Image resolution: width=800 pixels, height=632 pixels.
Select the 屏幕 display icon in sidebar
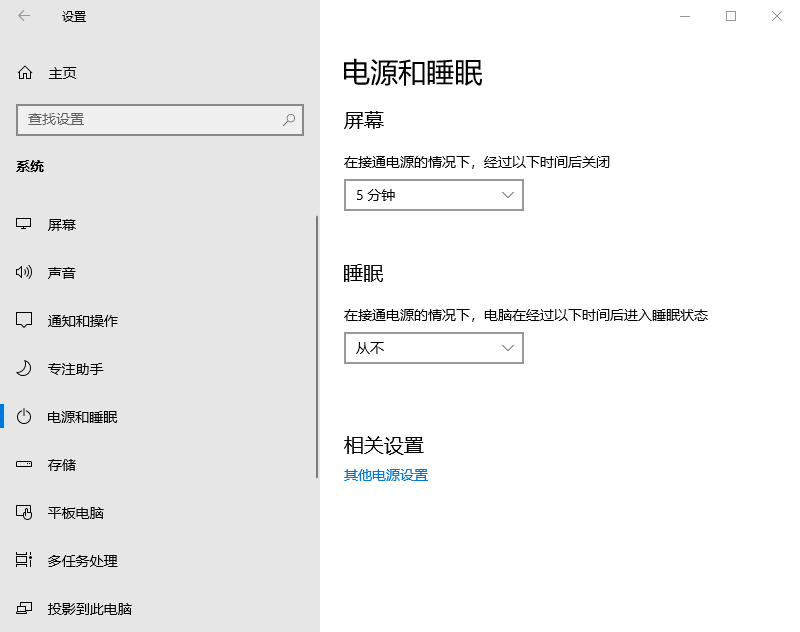(24, 224)
